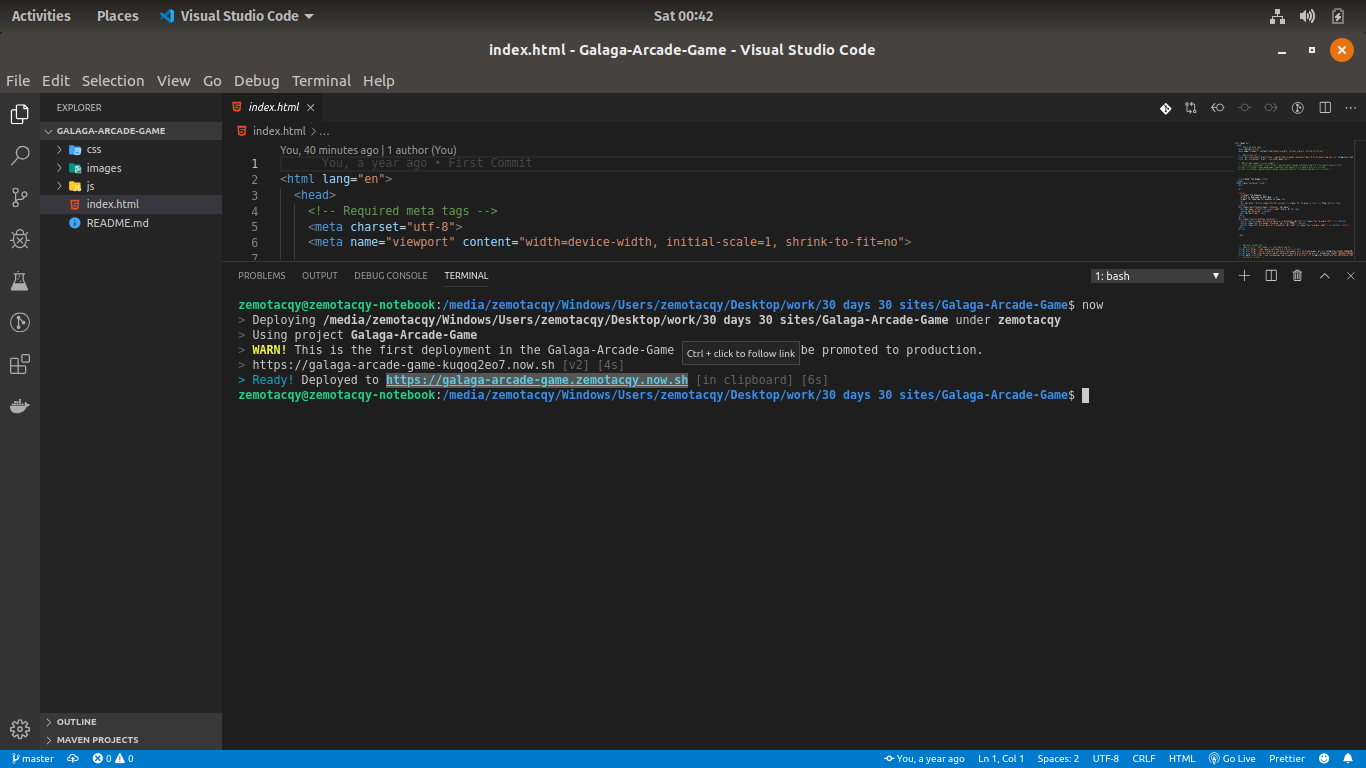
Task: Click the cloud sync icon in status bar
Action: (73, 759)
